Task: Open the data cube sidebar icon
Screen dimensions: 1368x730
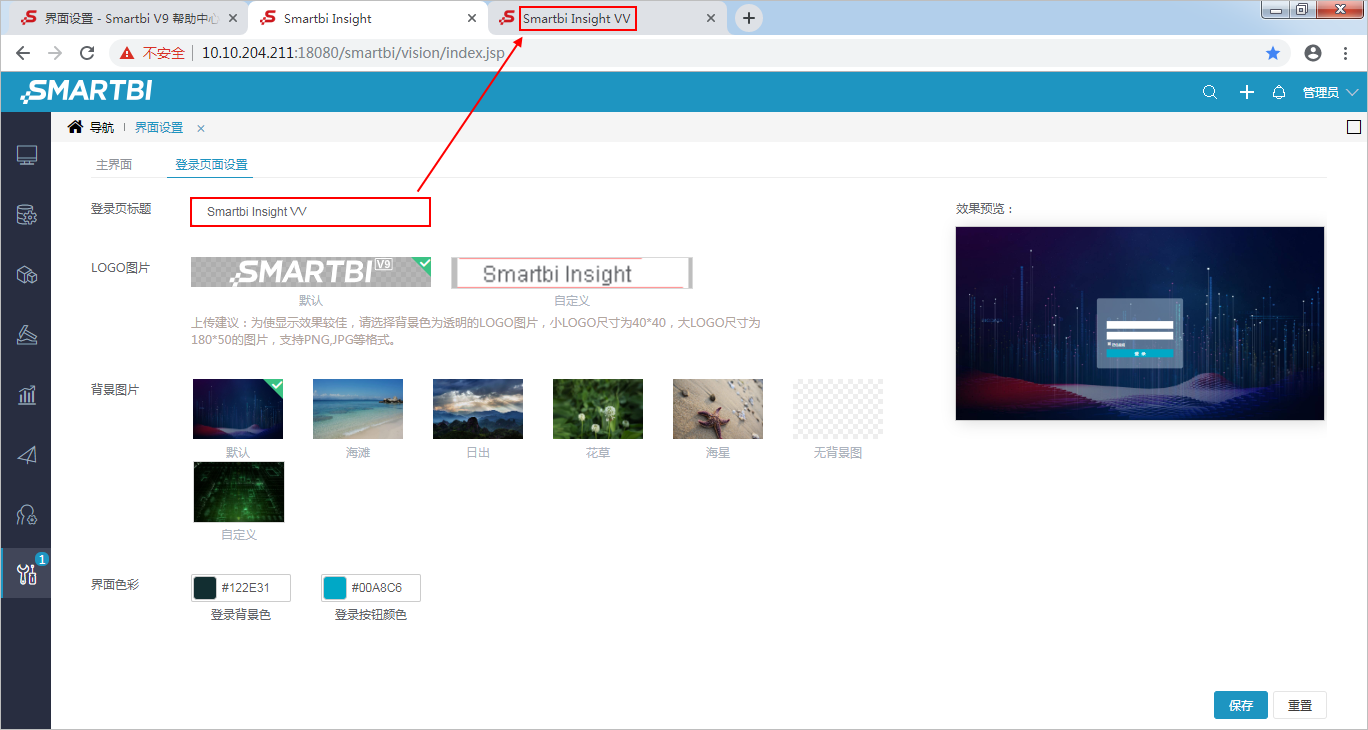Action: (x=27, y=275)
